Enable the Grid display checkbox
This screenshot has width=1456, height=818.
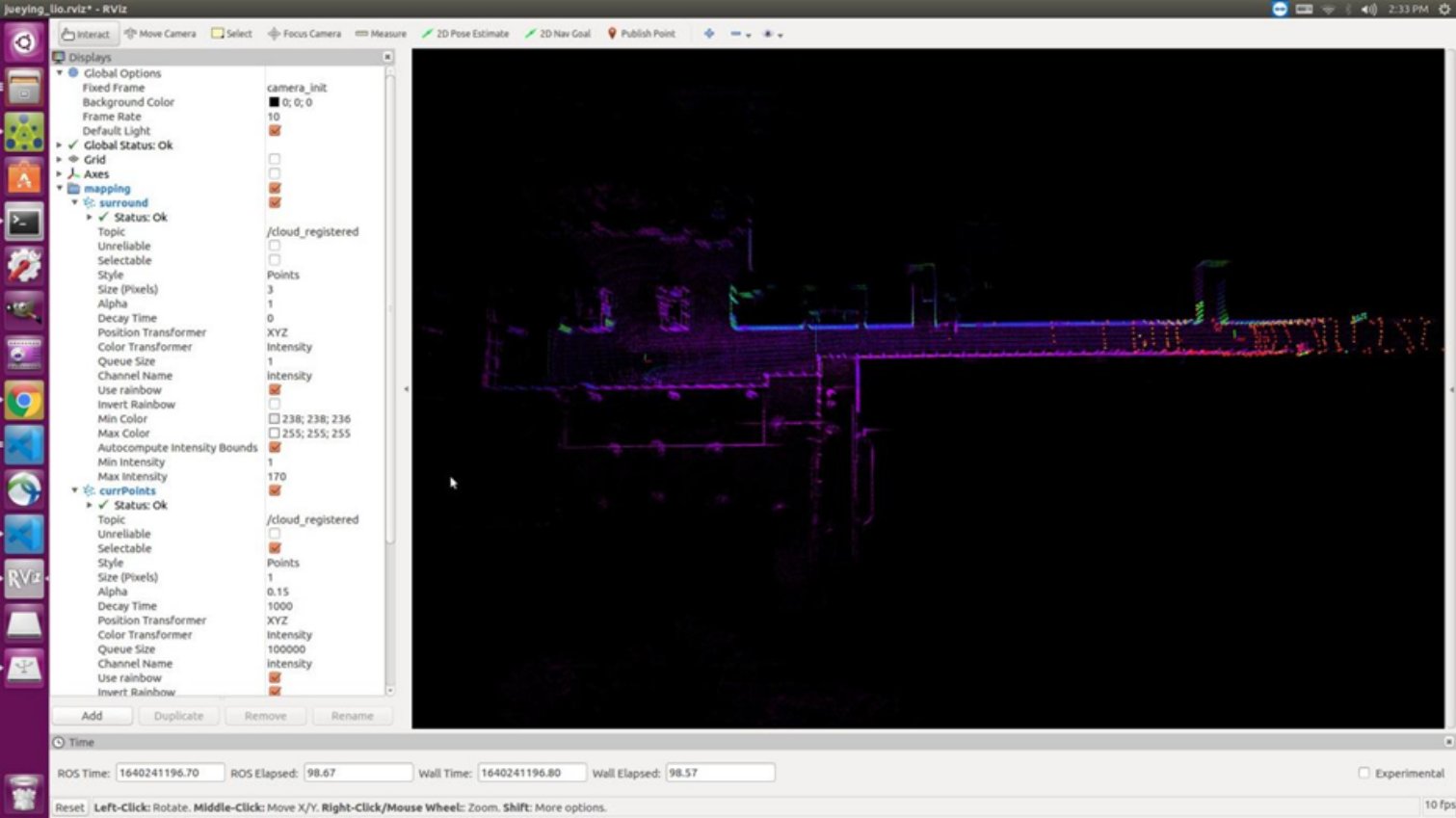click(x=275, y=160)
